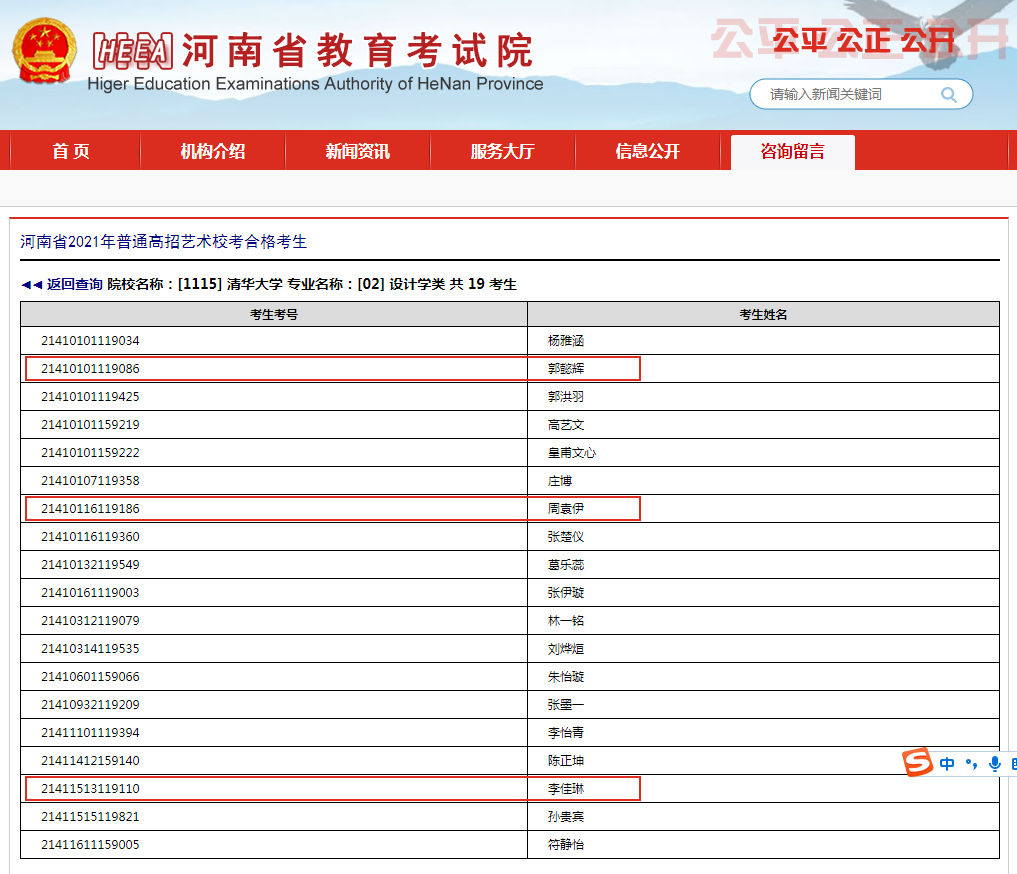Click the page title 河南省2021年普通高招艺术校考合格考生
This screenshot has width=1017, height=874.
point(163,242)
